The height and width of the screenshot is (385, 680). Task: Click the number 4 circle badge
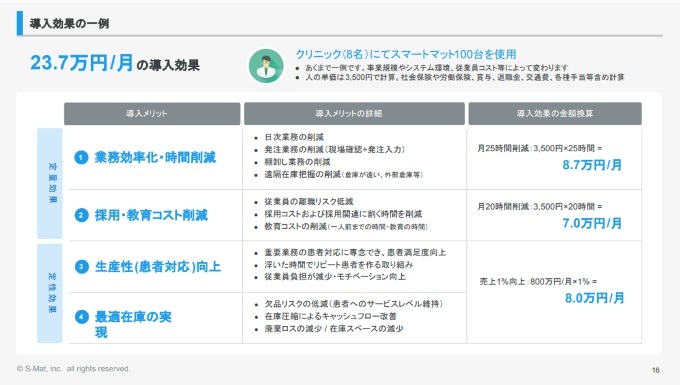coord(81,317)
